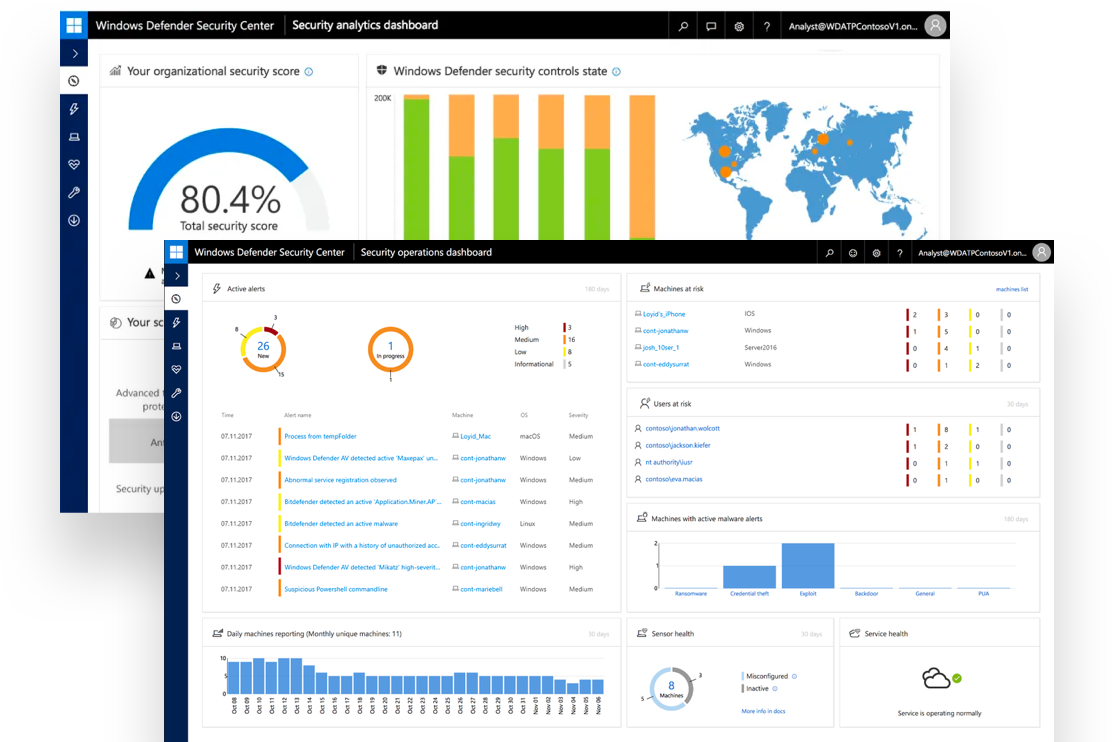1114x742 pixels.
Task: Expand sidebar chevron in Security operations window
Action: point(177,276)
